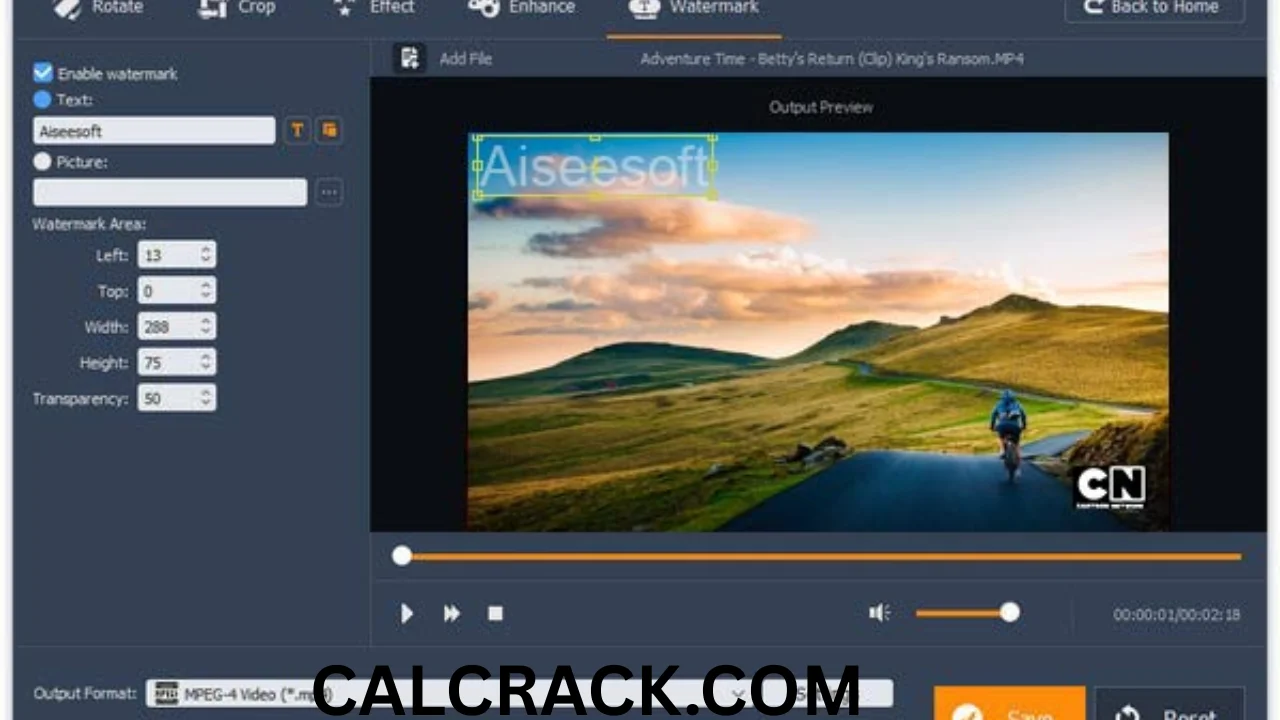Play the video preview
The width and height of the screenshot is (1280, 720).
[407, 613]
